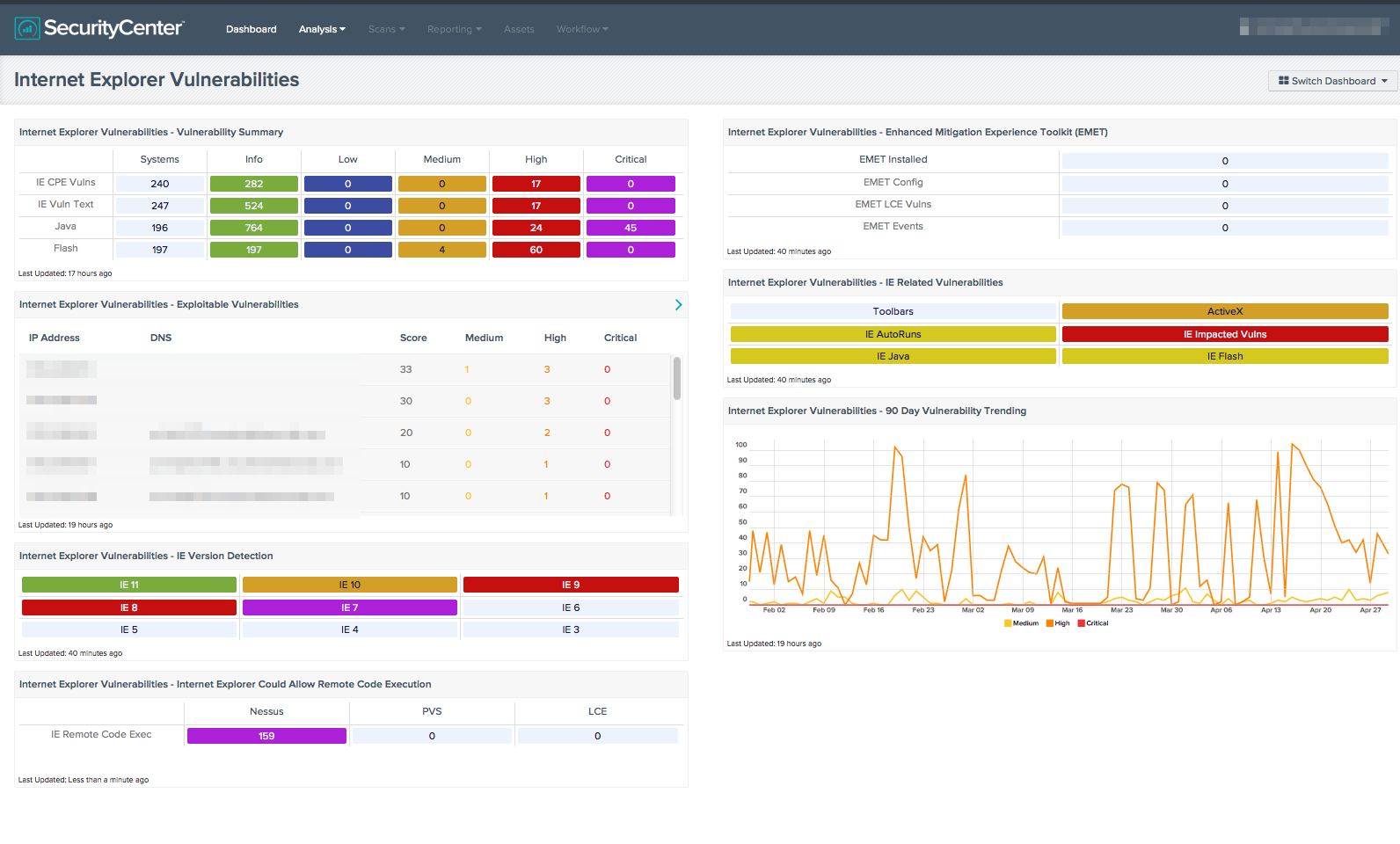Screen dimensions: 1400x844
Task: Click the Flash Medium cell 4
Action: (x=442, y=250)
